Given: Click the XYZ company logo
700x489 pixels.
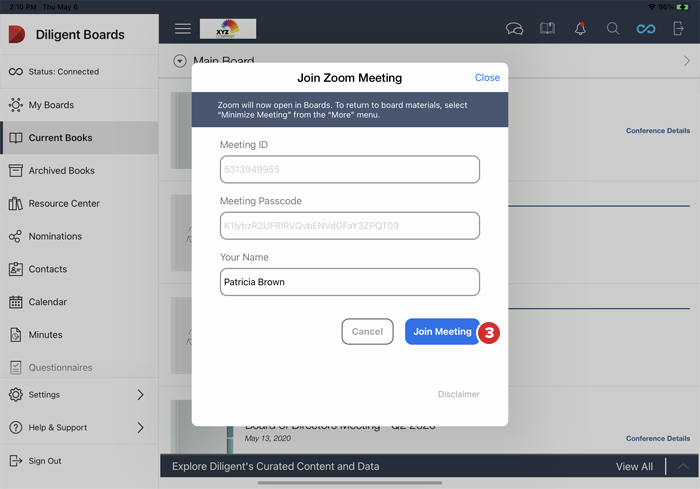Looking at the screenshot, I should (228, 29).
